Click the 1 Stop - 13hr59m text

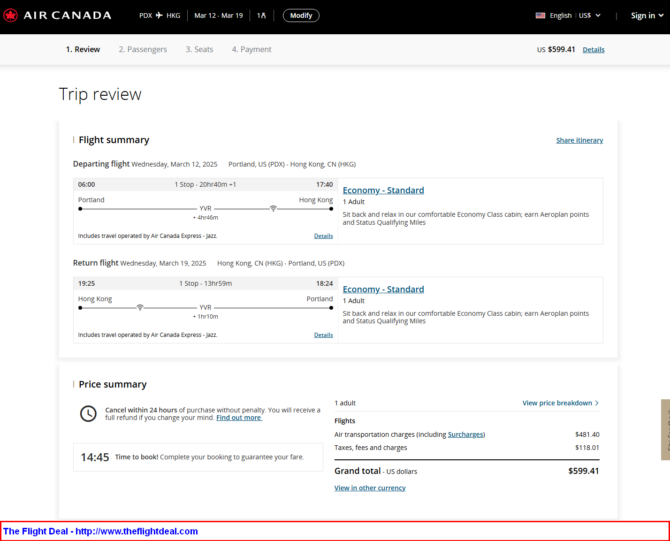pyautogui.click(x=206, y=284)
